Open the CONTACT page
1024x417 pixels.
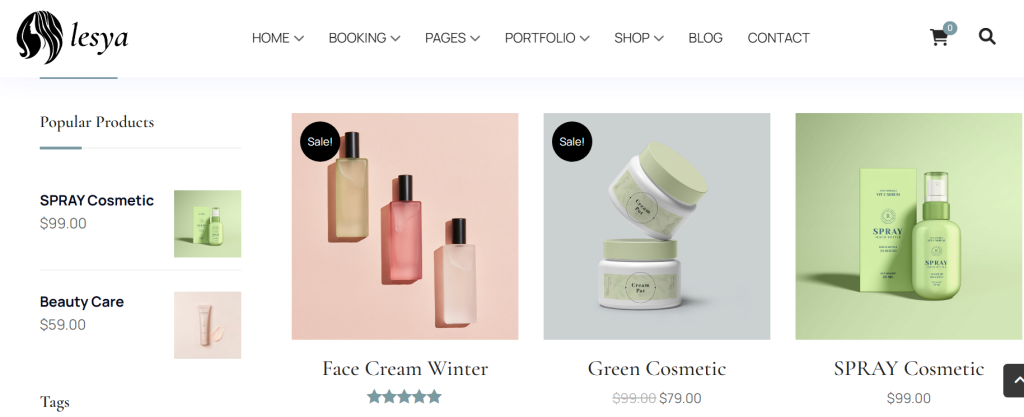778,38
